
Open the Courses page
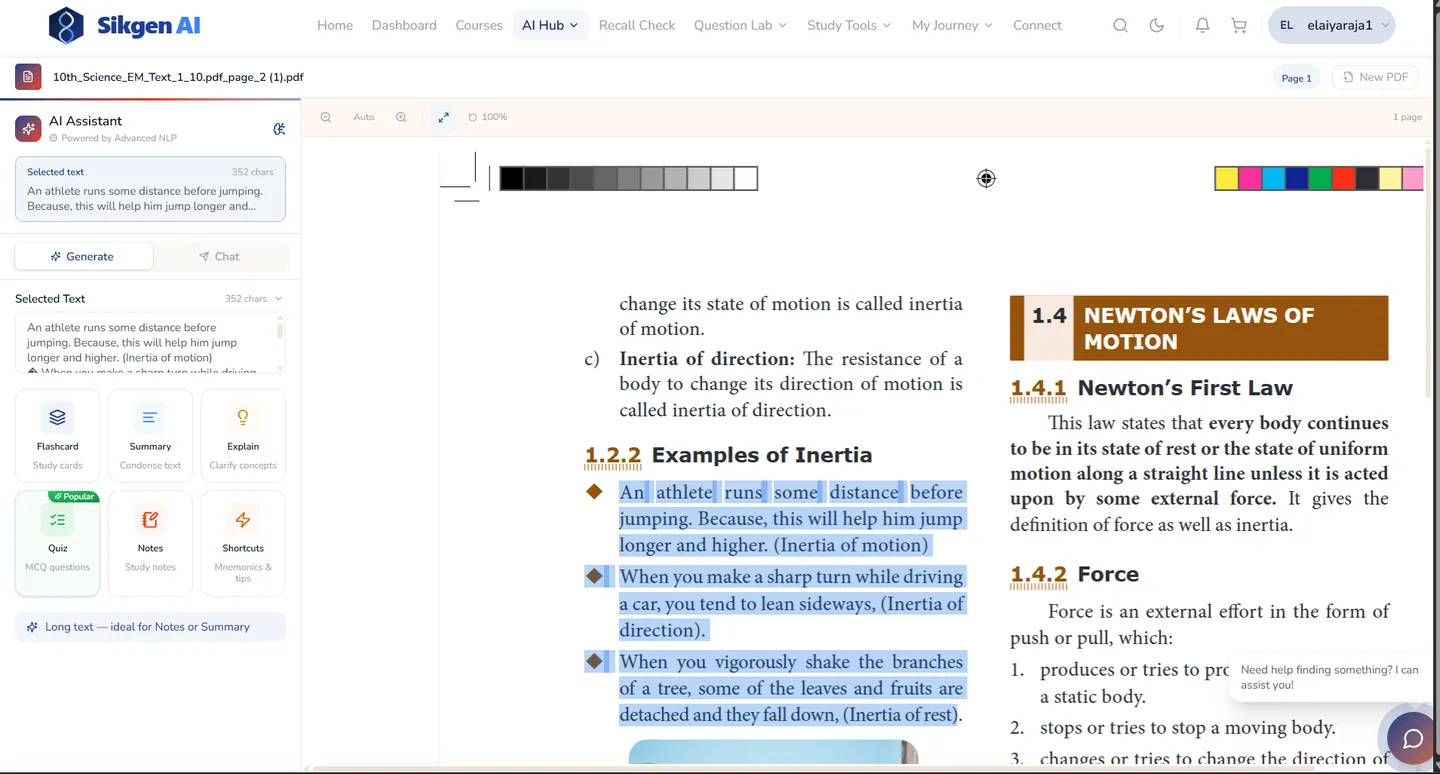[x=479, y=25]
